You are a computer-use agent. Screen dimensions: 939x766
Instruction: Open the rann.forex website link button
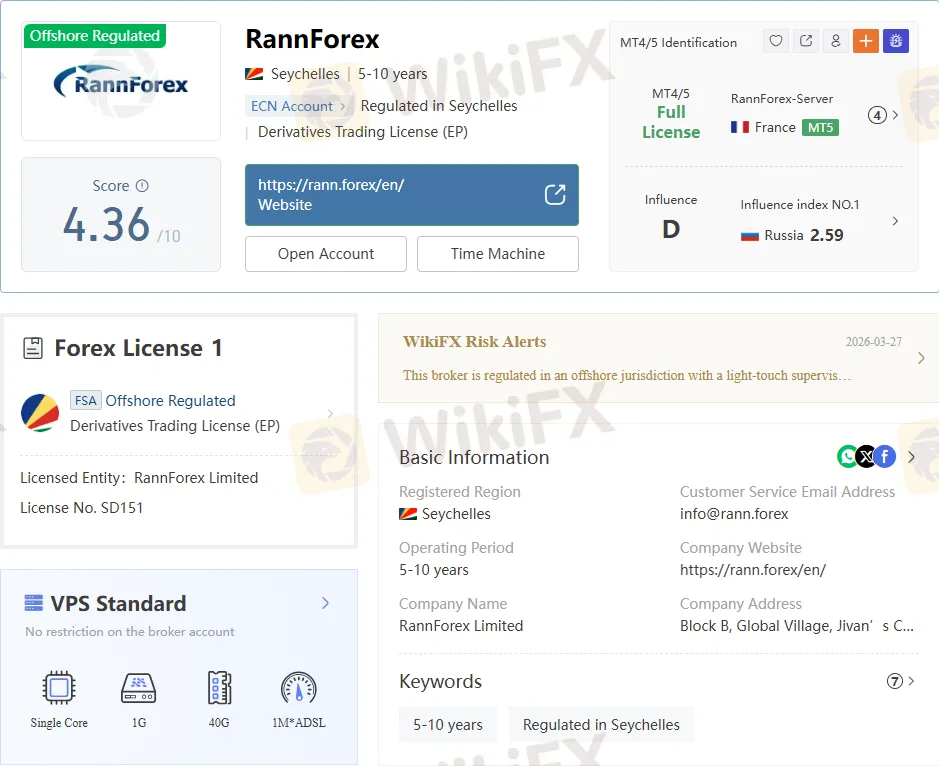tap(412, 195)
